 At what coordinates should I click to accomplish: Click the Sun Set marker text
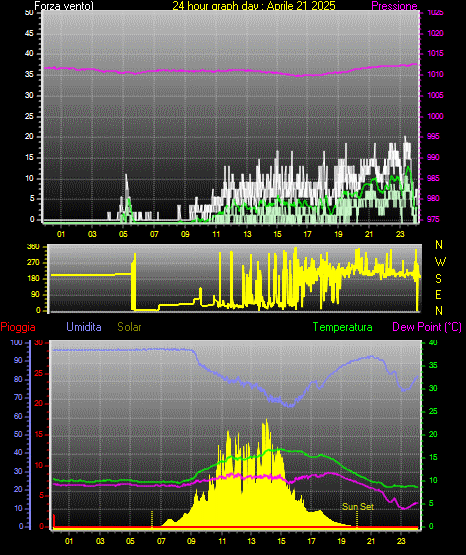358,507
